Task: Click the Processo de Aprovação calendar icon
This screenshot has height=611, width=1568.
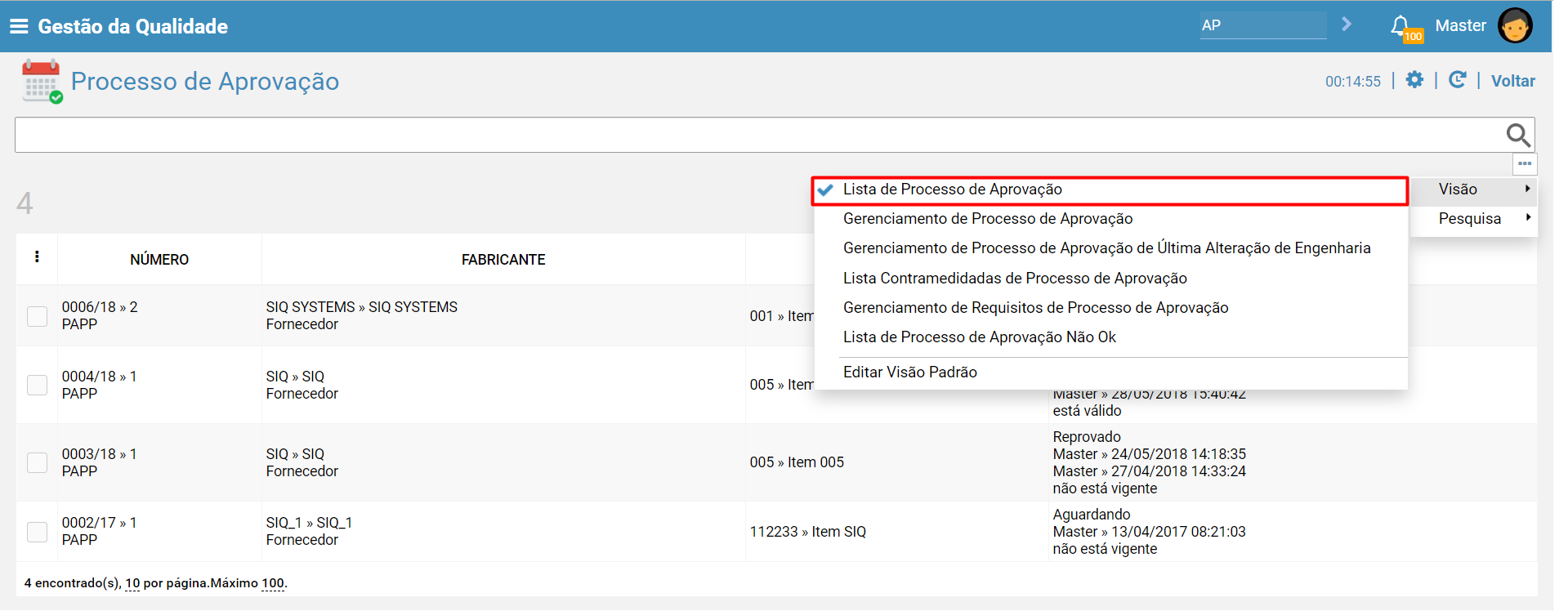Action: [42, 81]
